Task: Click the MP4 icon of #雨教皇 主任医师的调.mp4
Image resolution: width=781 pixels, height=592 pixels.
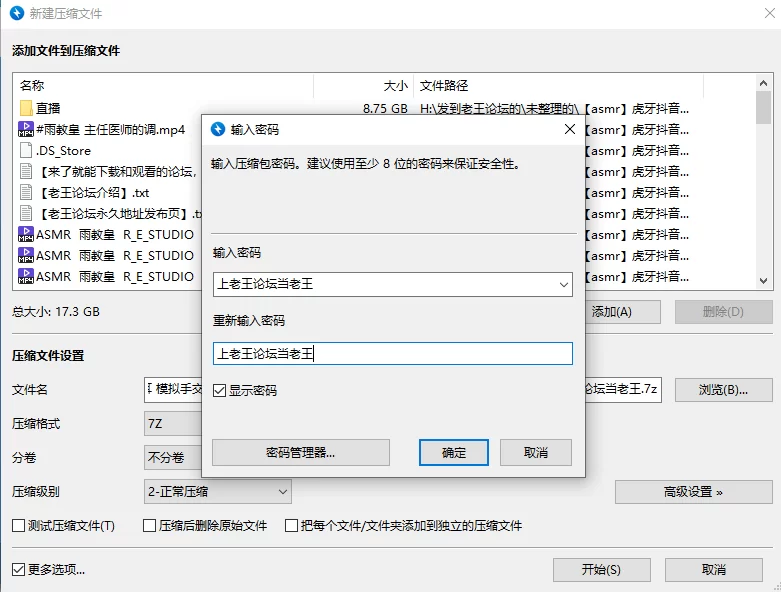Action: coord(26,129)
